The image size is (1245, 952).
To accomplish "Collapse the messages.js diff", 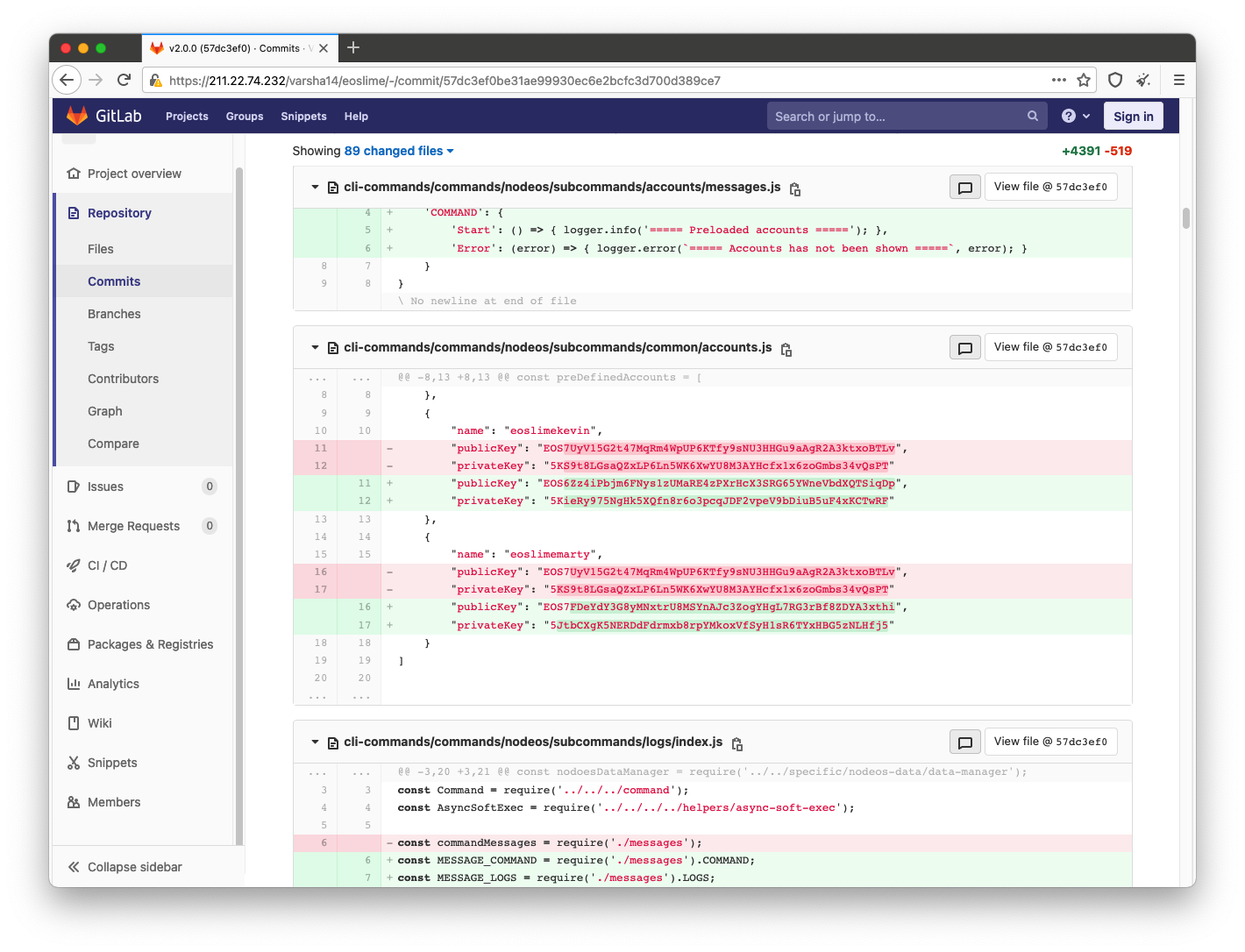I will point(316,187).
